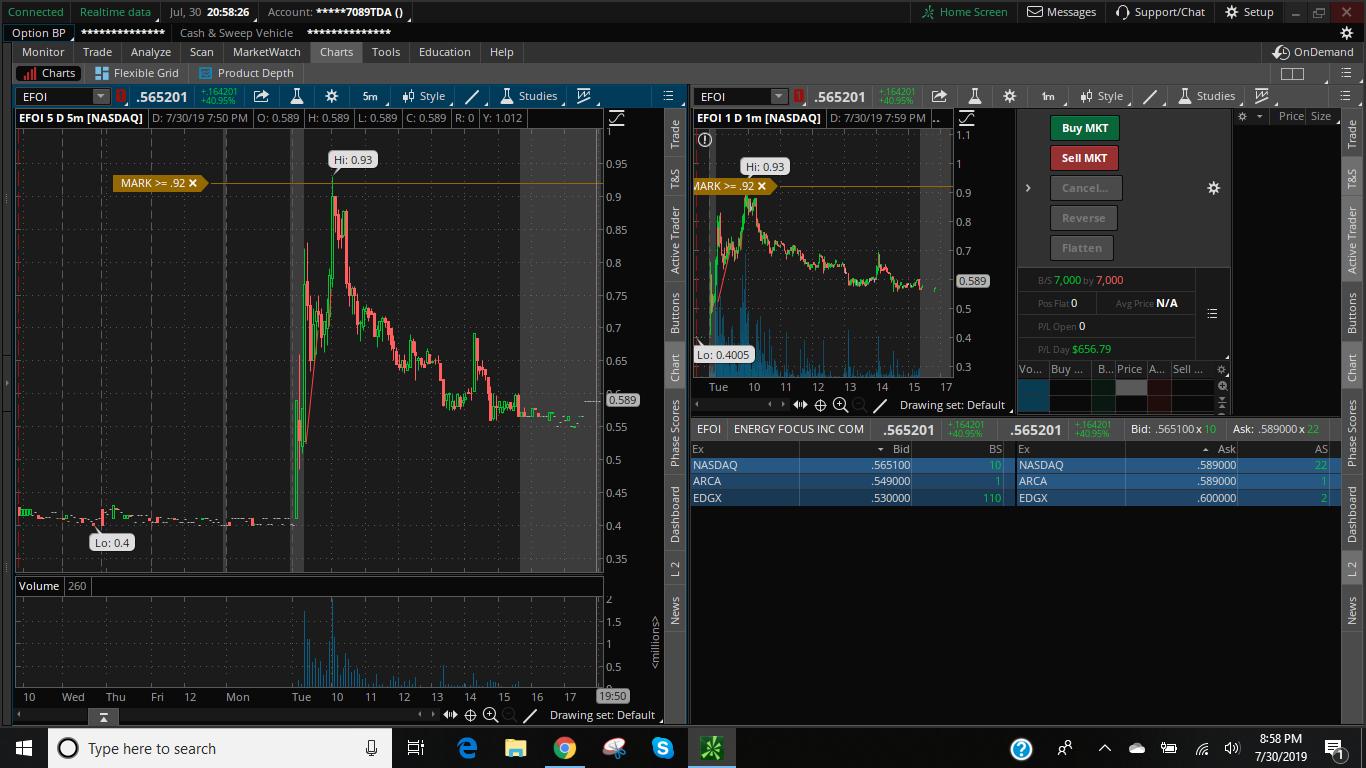Viewport: 1366px width, 768px height.
Task: Zoom in using the magnifier below the right chart
Action: [840, 405]
